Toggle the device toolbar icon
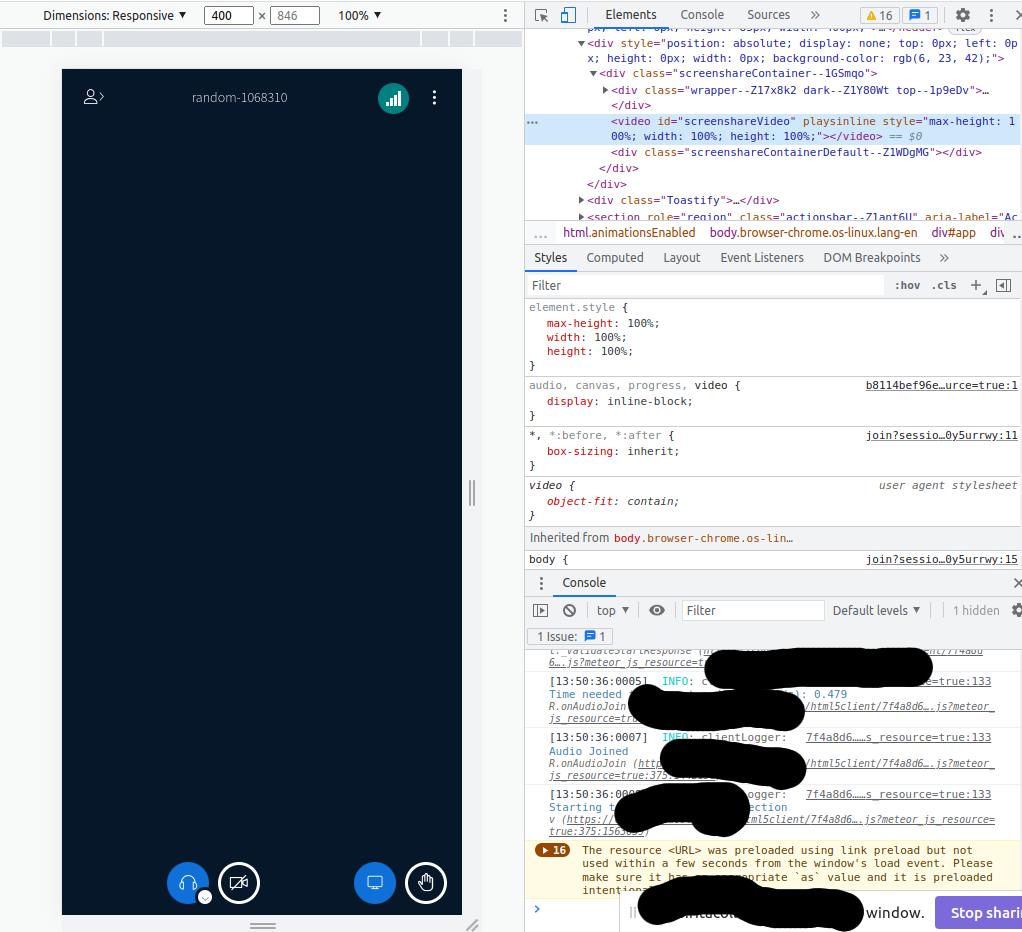The height and width of the screenshot is (932, 1022). pyautogui.click(x=567, y=15)
